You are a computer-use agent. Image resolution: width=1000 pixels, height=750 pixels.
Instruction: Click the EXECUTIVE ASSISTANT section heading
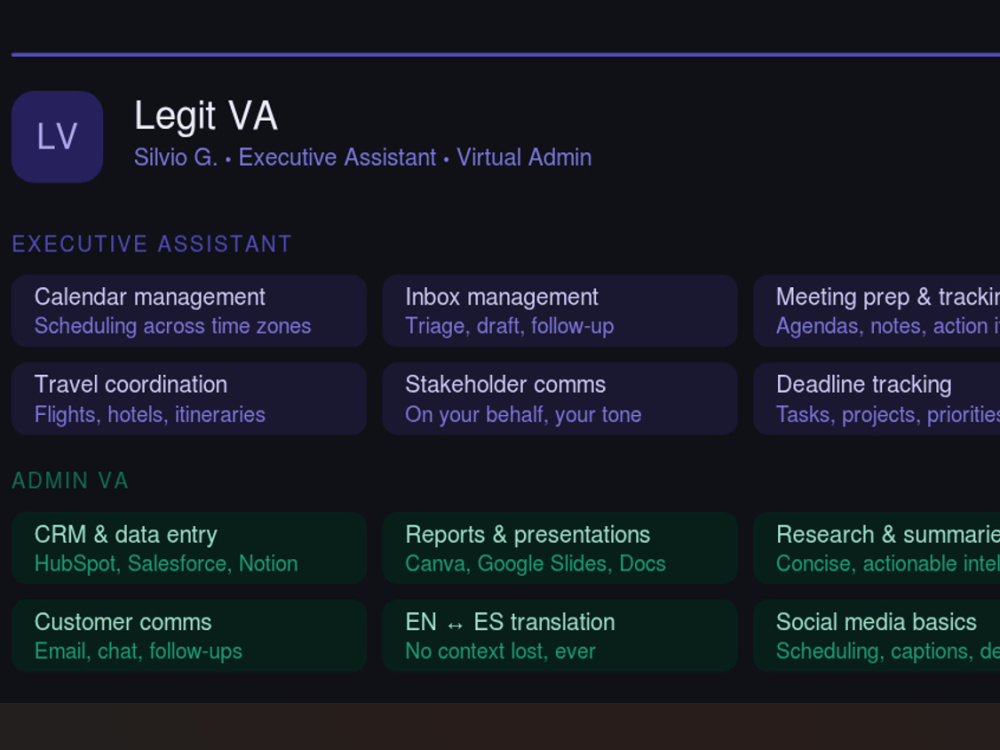click(152, 244)
